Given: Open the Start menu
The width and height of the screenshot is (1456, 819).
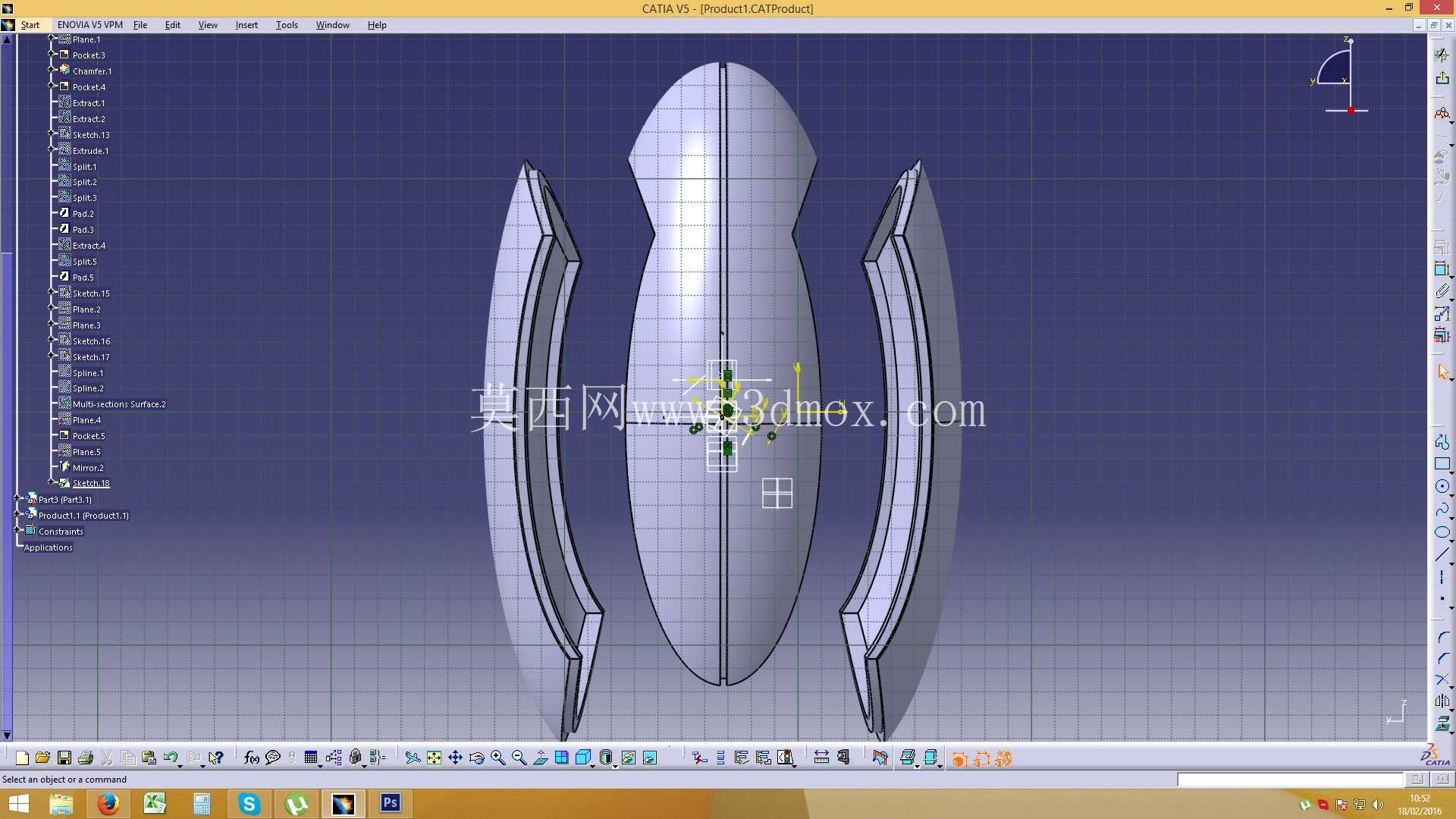Looking at the screenshot, I should [x=30, y=25].
